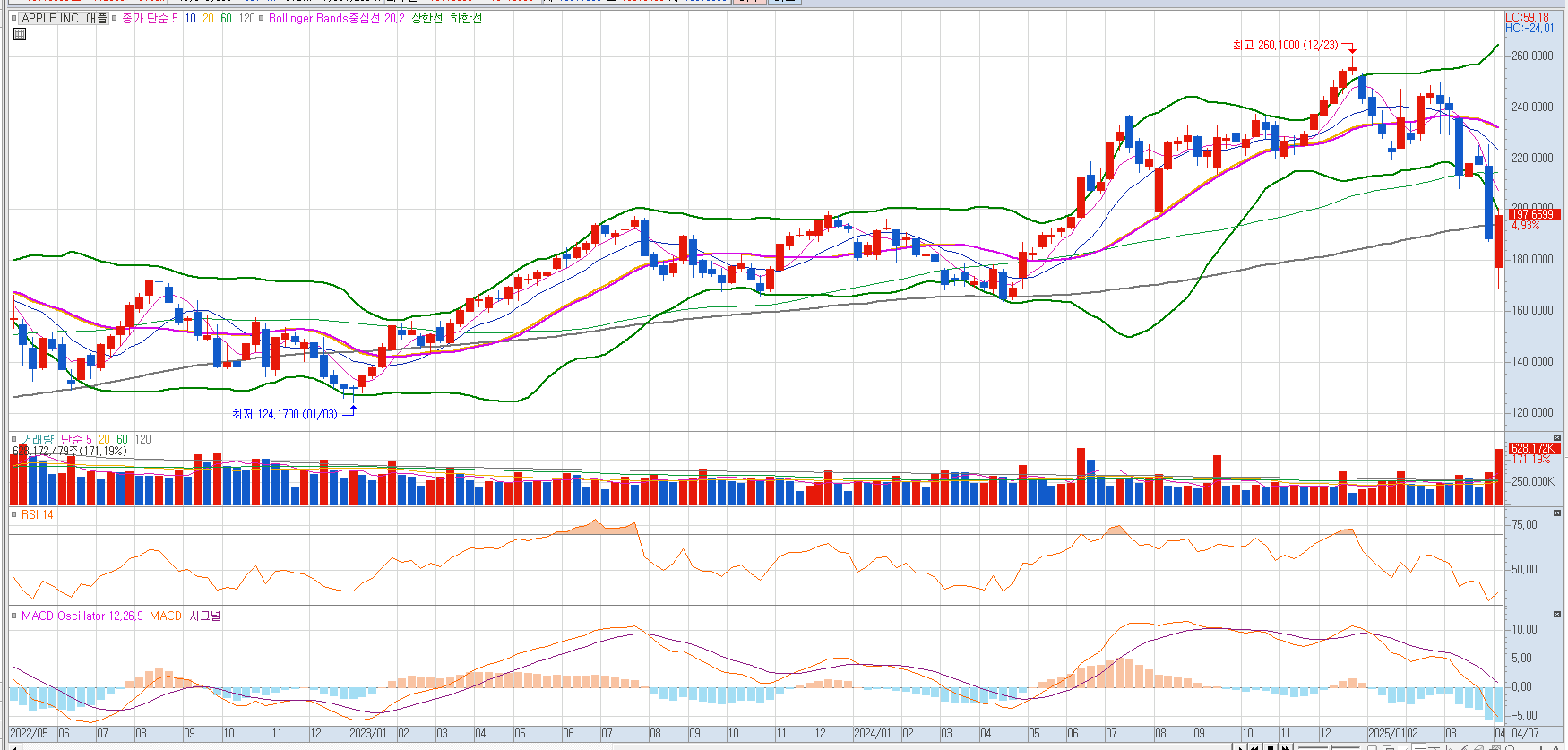Select the 종가 단순 5 moving average label

[150, 18]
